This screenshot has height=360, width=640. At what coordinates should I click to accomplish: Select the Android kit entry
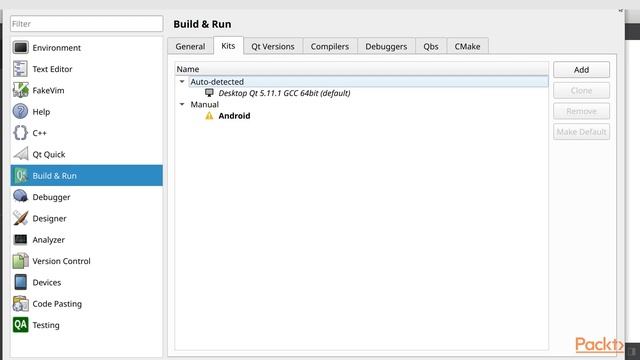coord(234,116)
